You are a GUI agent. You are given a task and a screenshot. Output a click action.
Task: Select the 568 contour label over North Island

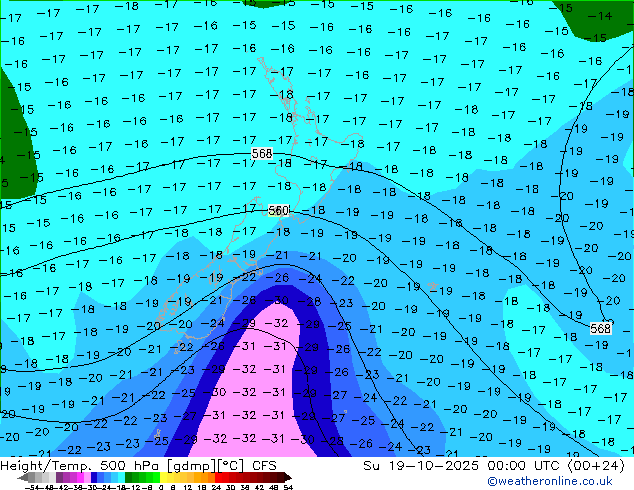click(262, 154)
